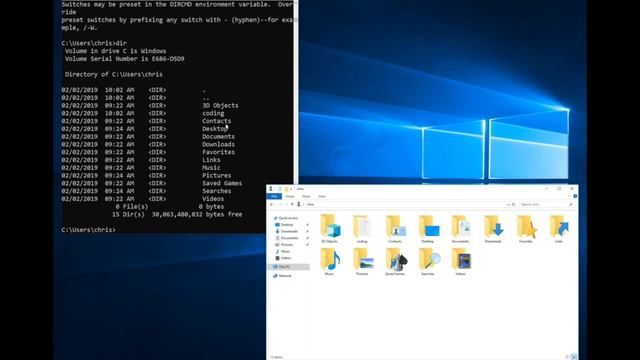Screen dimensions: 640x360
Task: Click "15 Dir(s)" summary line in the terminal
Action: (177, 214)
